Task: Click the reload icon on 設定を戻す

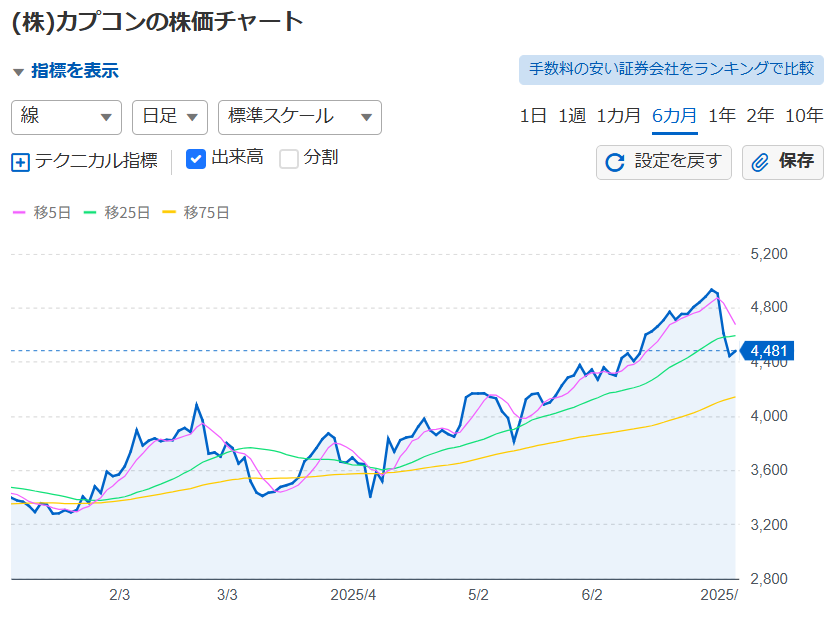Action: 615,162
